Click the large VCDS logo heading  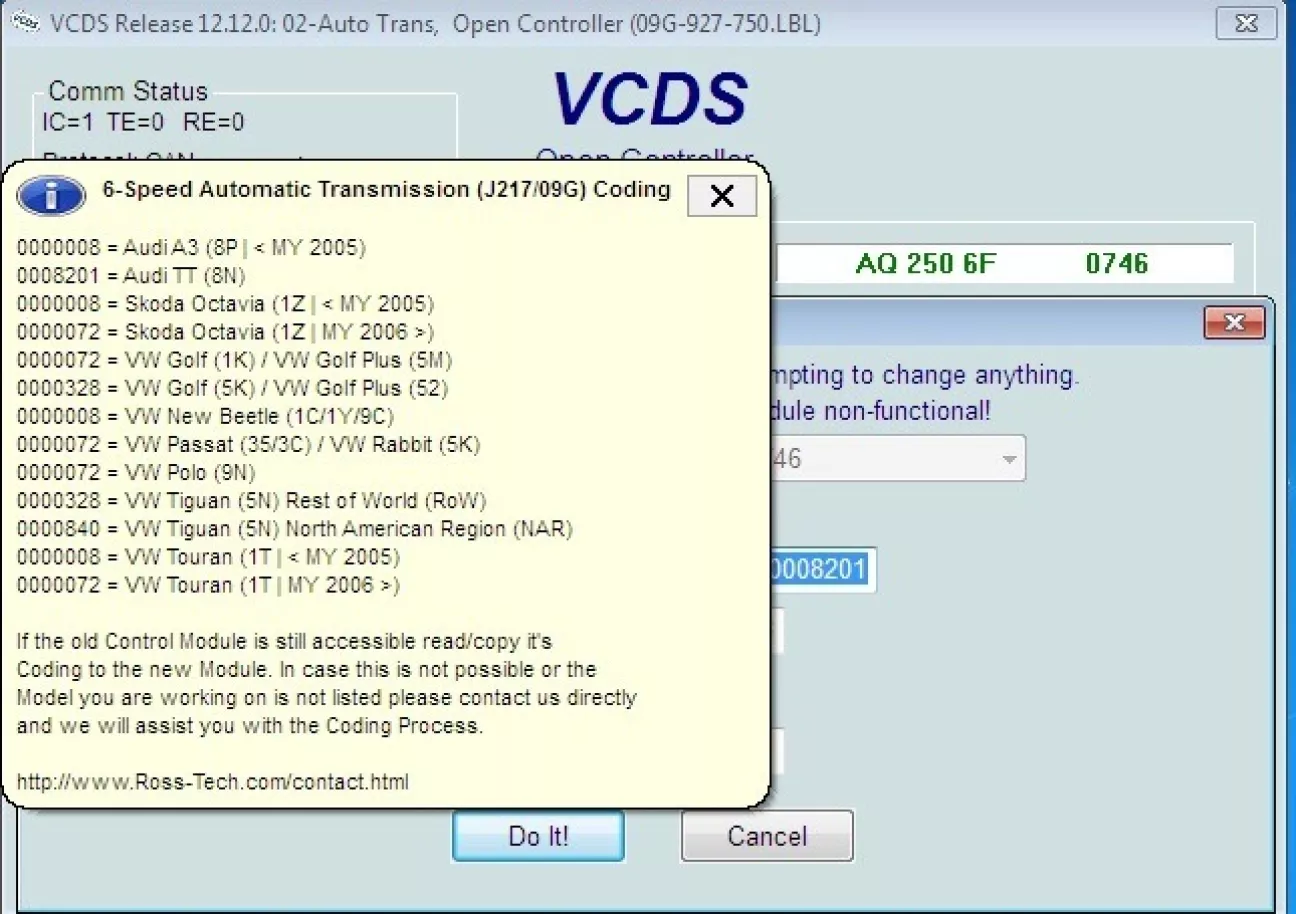point(649,100)
